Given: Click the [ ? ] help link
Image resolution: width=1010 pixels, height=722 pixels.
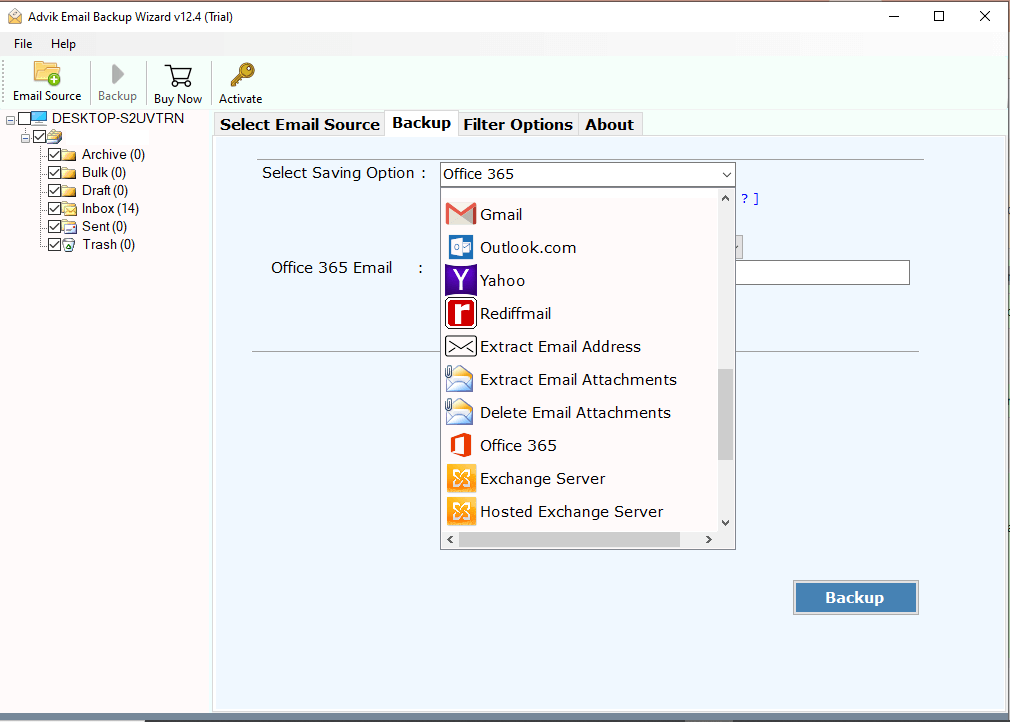Looking at the screenshot, I should tap(750, 199).
